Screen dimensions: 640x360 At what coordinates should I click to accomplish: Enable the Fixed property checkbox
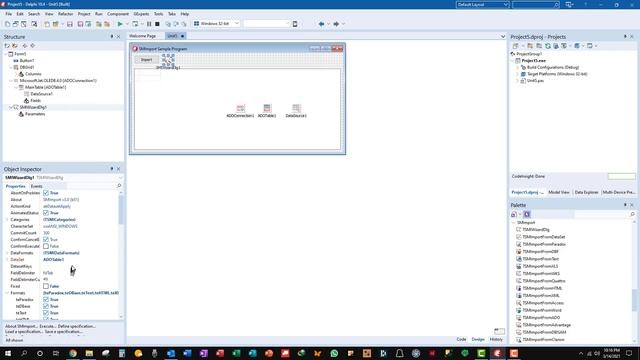46,286
